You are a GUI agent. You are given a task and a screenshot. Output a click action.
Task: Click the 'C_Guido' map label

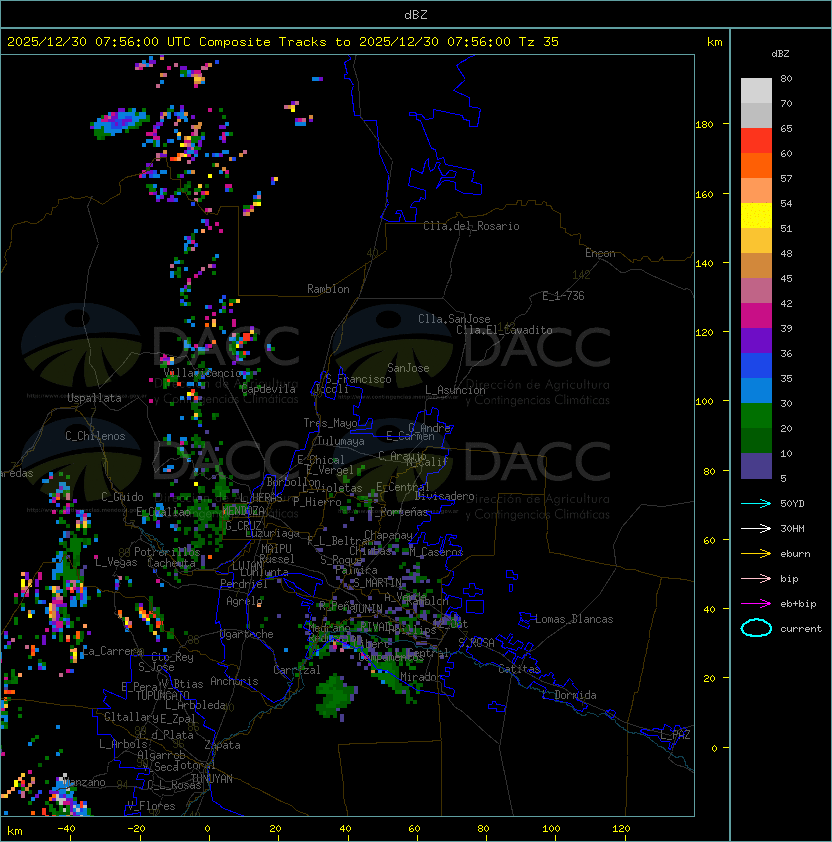(122, 497)
